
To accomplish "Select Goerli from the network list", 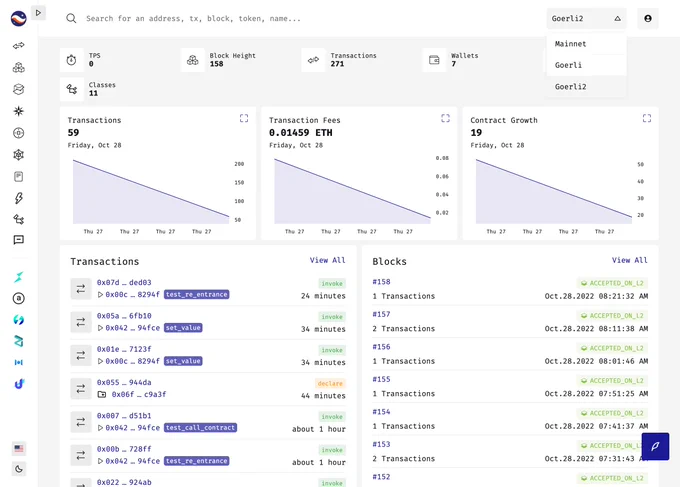I will (586, 65).
